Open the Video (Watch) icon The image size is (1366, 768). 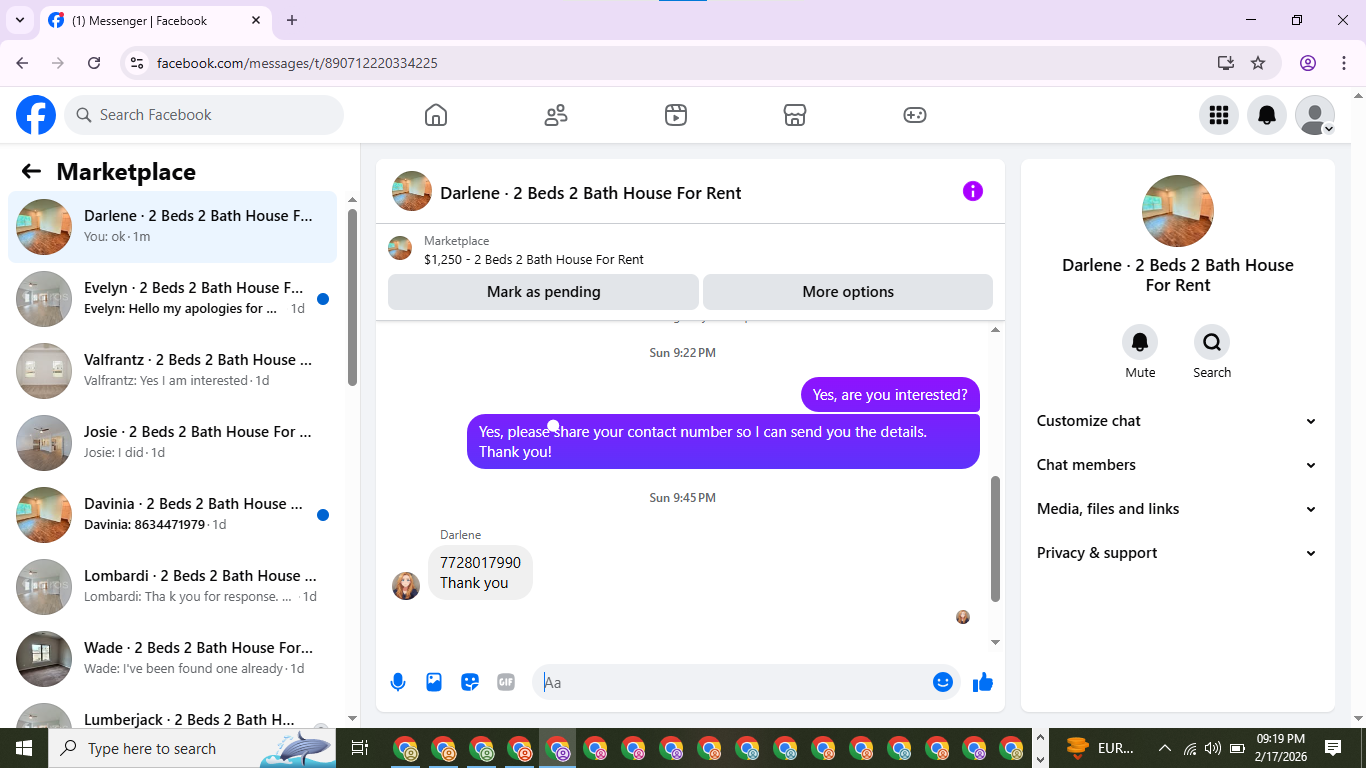pyautogui.click(x=676, y=115)
